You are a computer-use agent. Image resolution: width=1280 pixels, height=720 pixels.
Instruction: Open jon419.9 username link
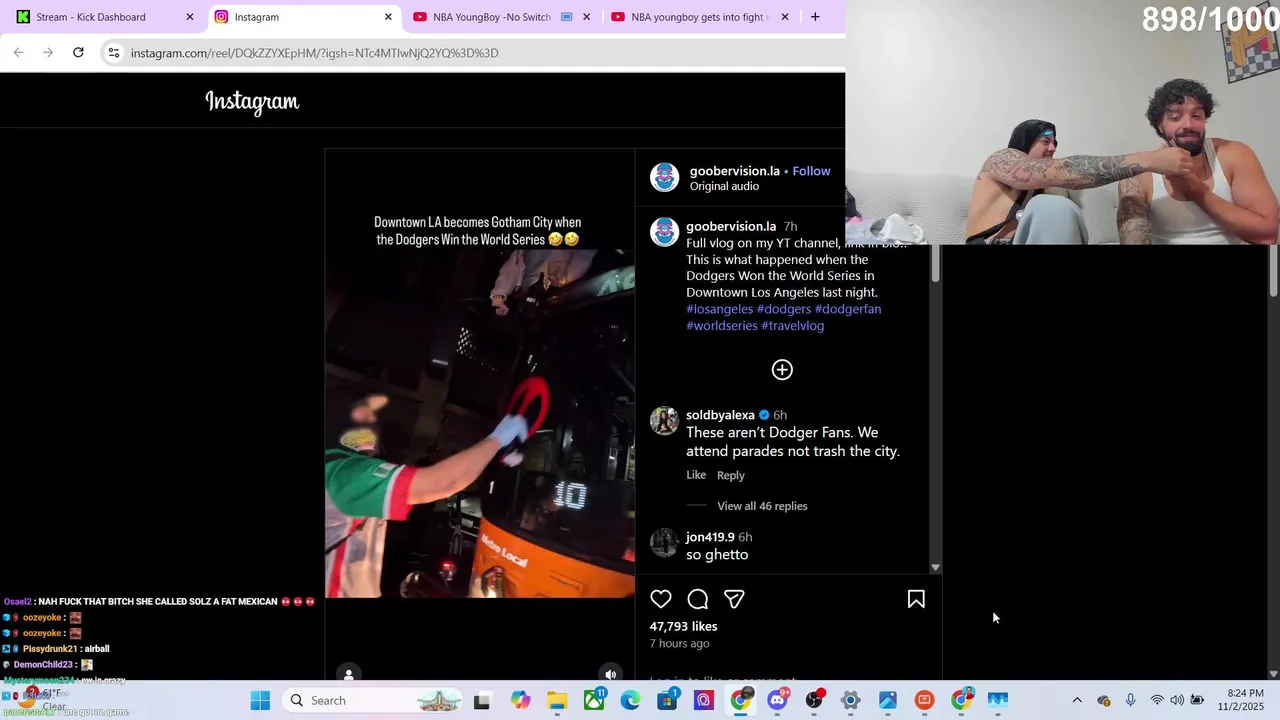pos(710,537)
